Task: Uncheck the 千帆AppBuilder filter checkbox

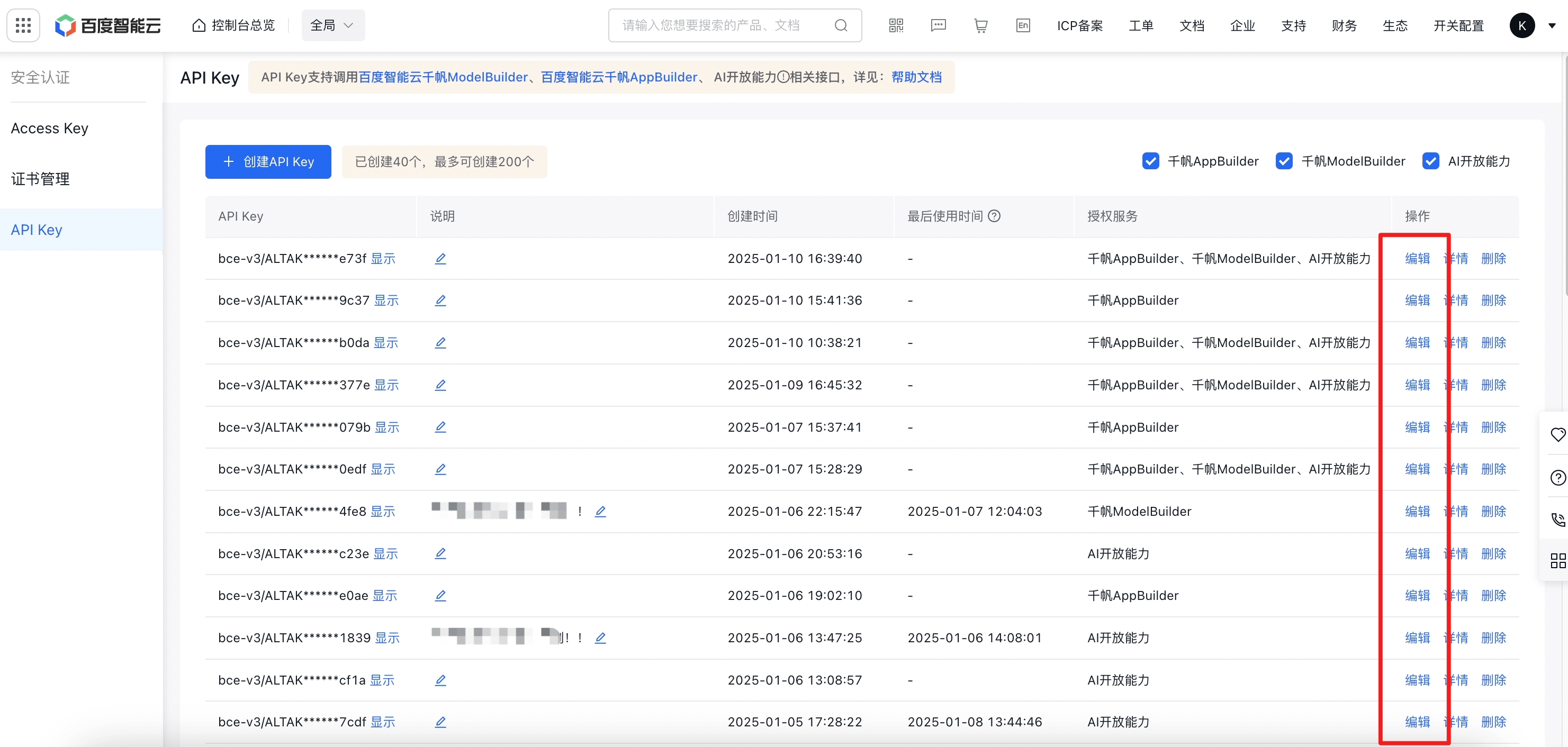Action: (1150, 161)
